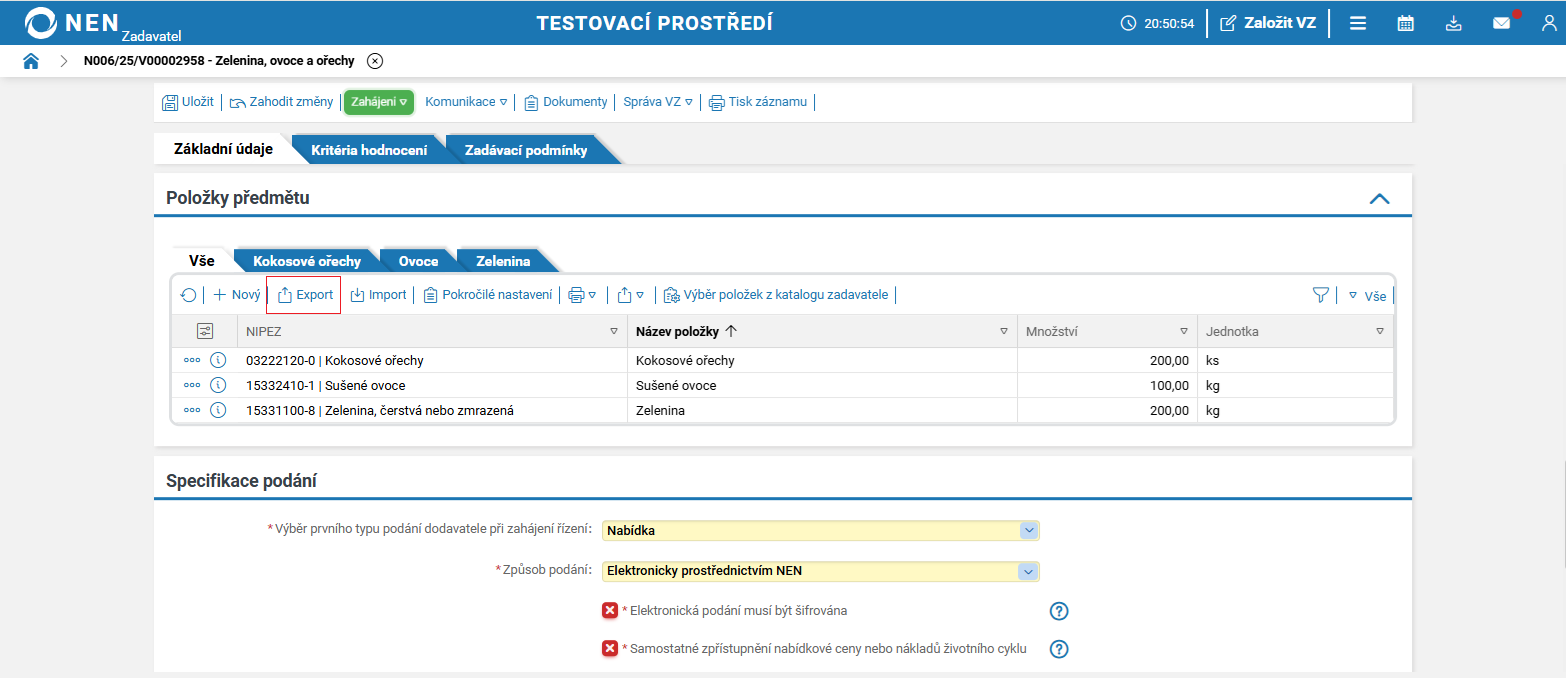Save changes using Uložit
1566x678 pixels.
pyautogui.click(x=188, y=101)
